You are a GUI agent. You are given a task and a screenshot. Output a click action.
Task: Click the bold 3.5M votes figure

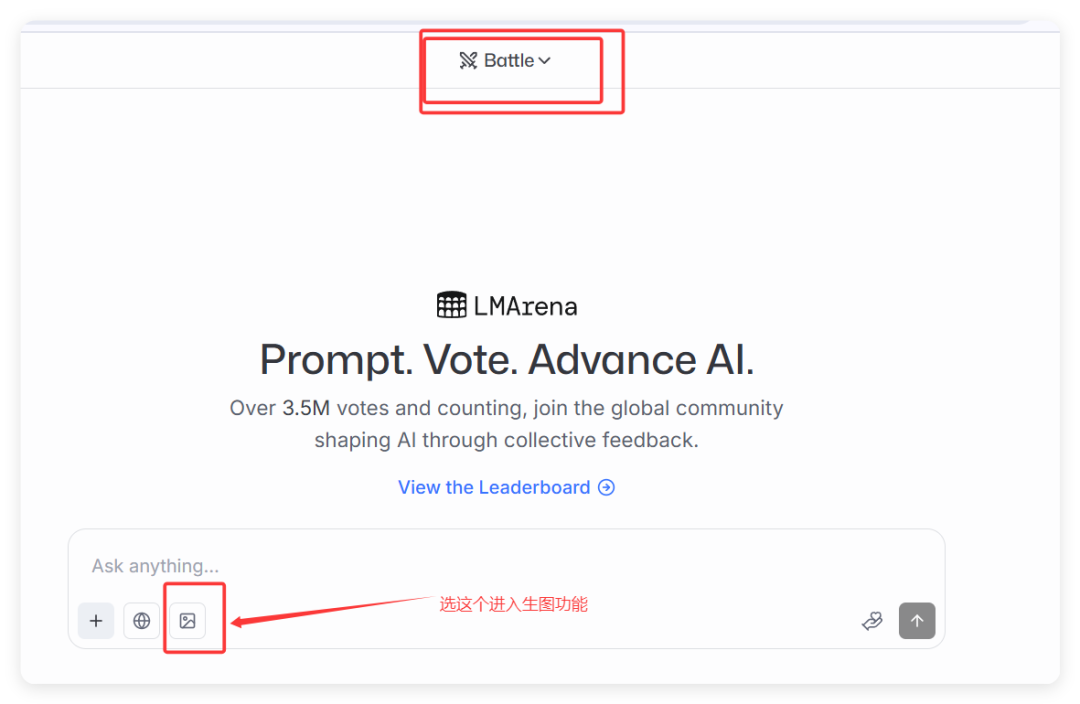[306, 408]
